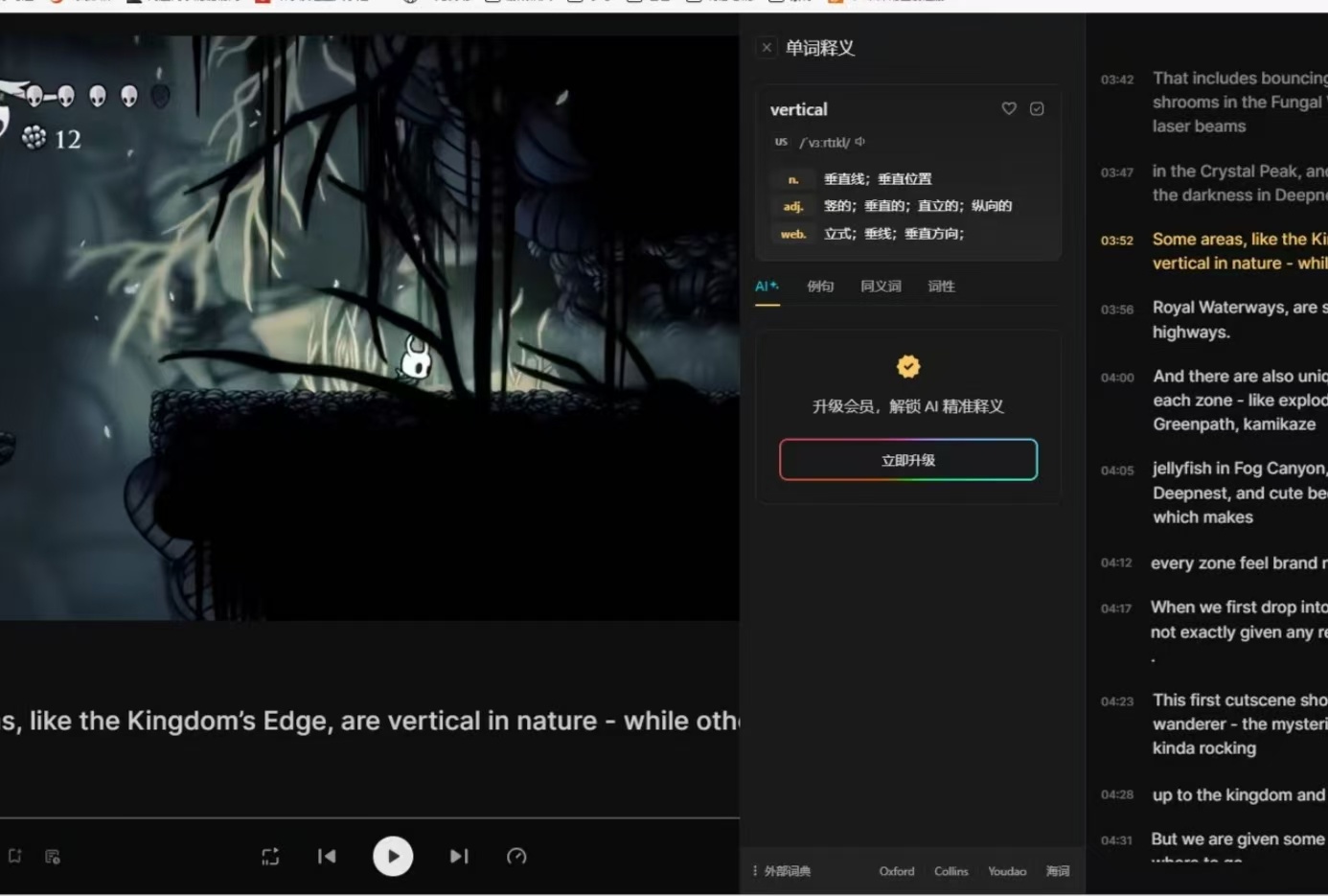Open the 词性 part of speech tab
1328x896 pixels.
[941, 287]
